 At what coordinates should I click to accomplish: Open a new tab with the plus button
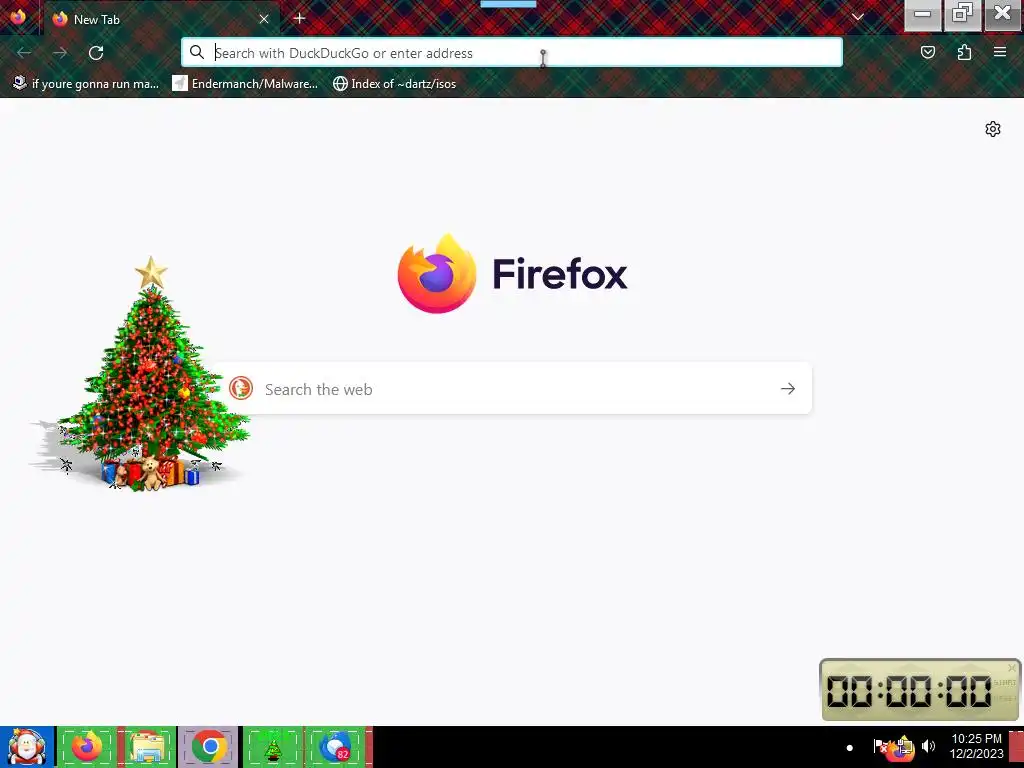pos(299,18)
